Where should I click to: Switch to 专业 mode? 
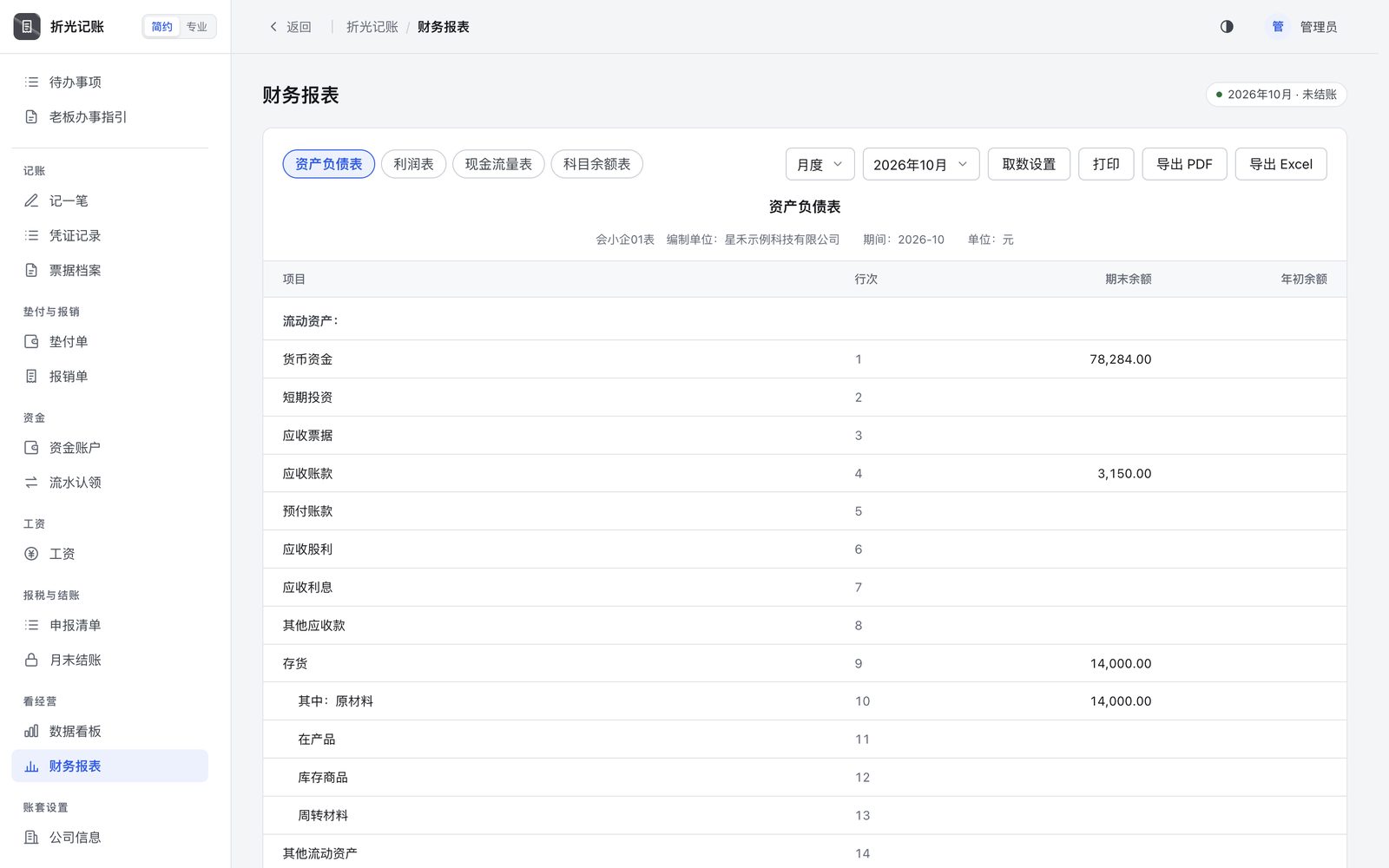[x=196, y=27]
